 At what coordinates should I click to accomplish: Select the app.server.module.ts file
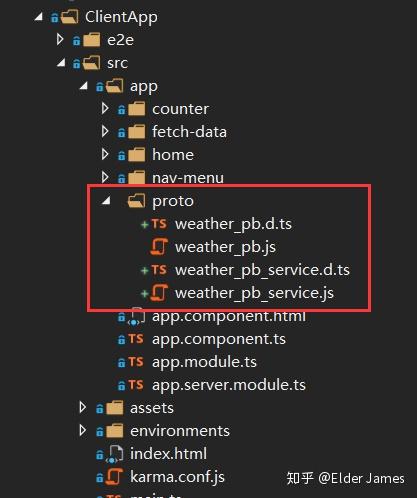pyautogui.click(x=229, y=385)
